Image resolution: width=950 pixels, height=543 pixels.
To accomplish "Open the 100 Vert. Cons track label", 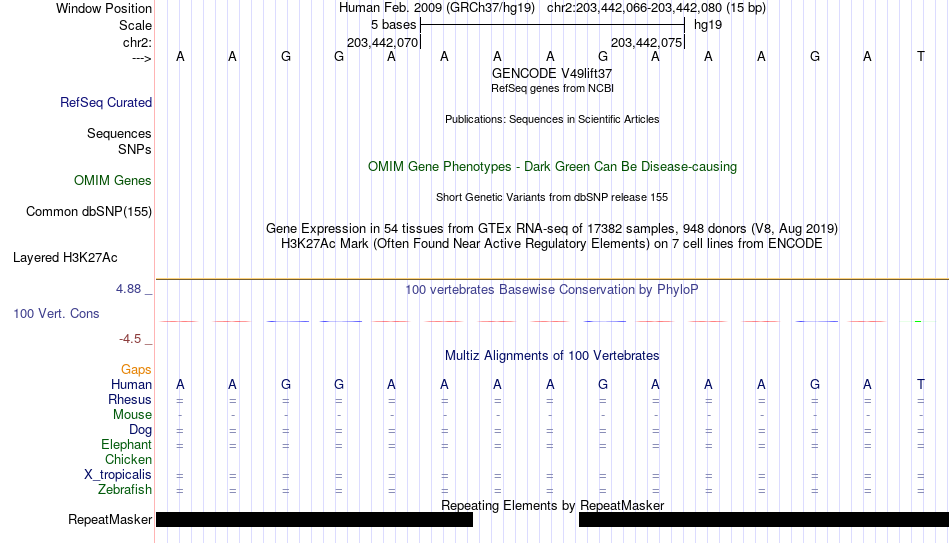I will 56,313.
